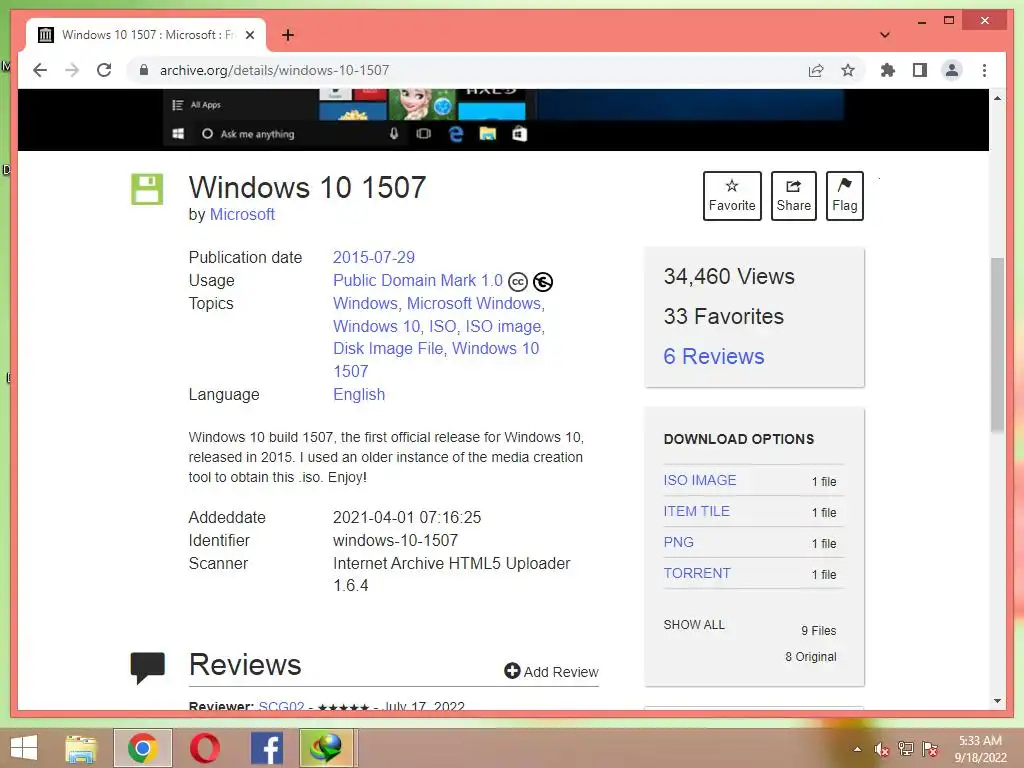Click the speech bubble Reviews icon
Image resolution: width=1024 pixels, height=768 pixels.
pyautogui.click(x=148, y=667)
